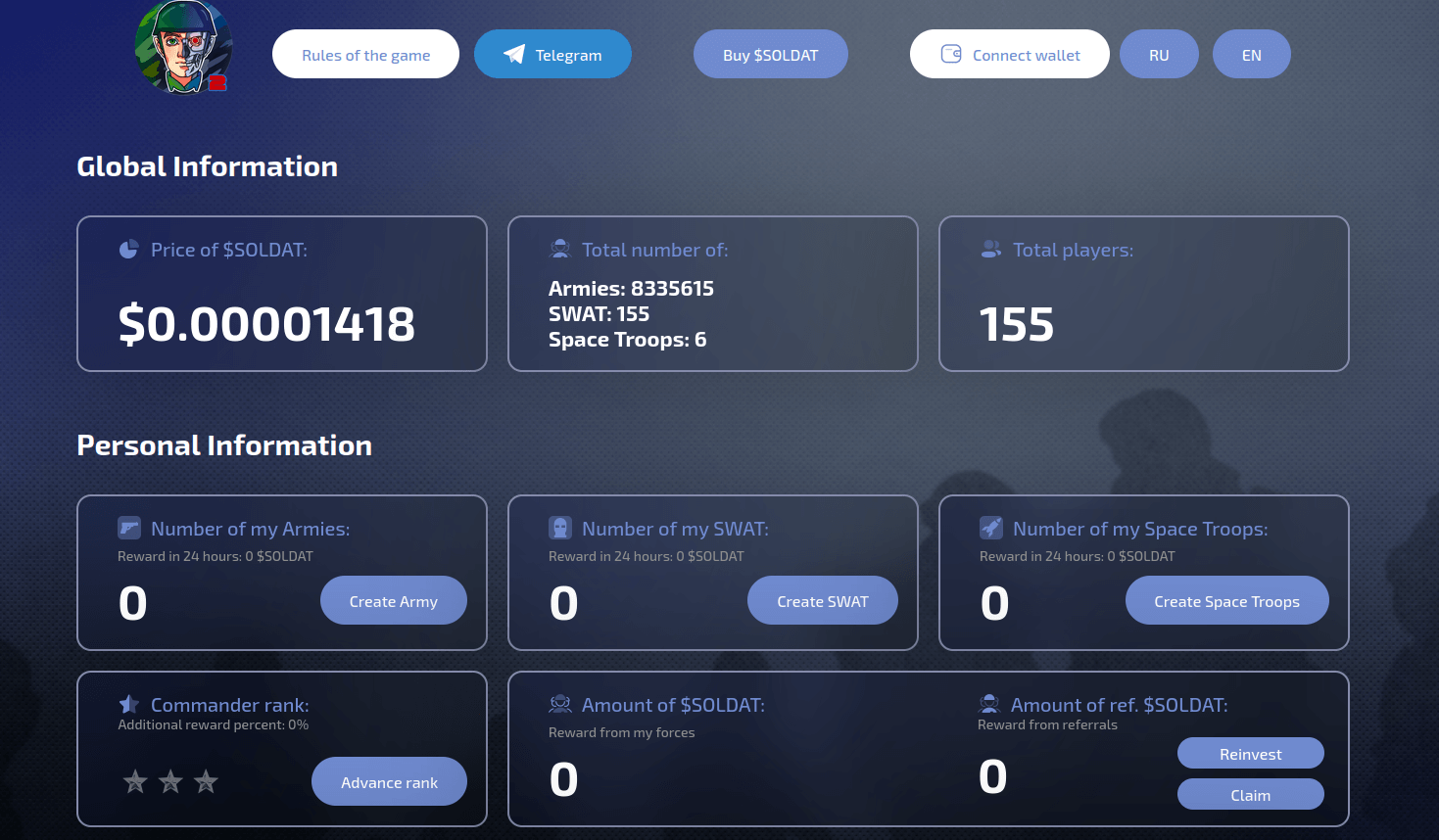
Task: Open Rules of the game
Action: 365,54
